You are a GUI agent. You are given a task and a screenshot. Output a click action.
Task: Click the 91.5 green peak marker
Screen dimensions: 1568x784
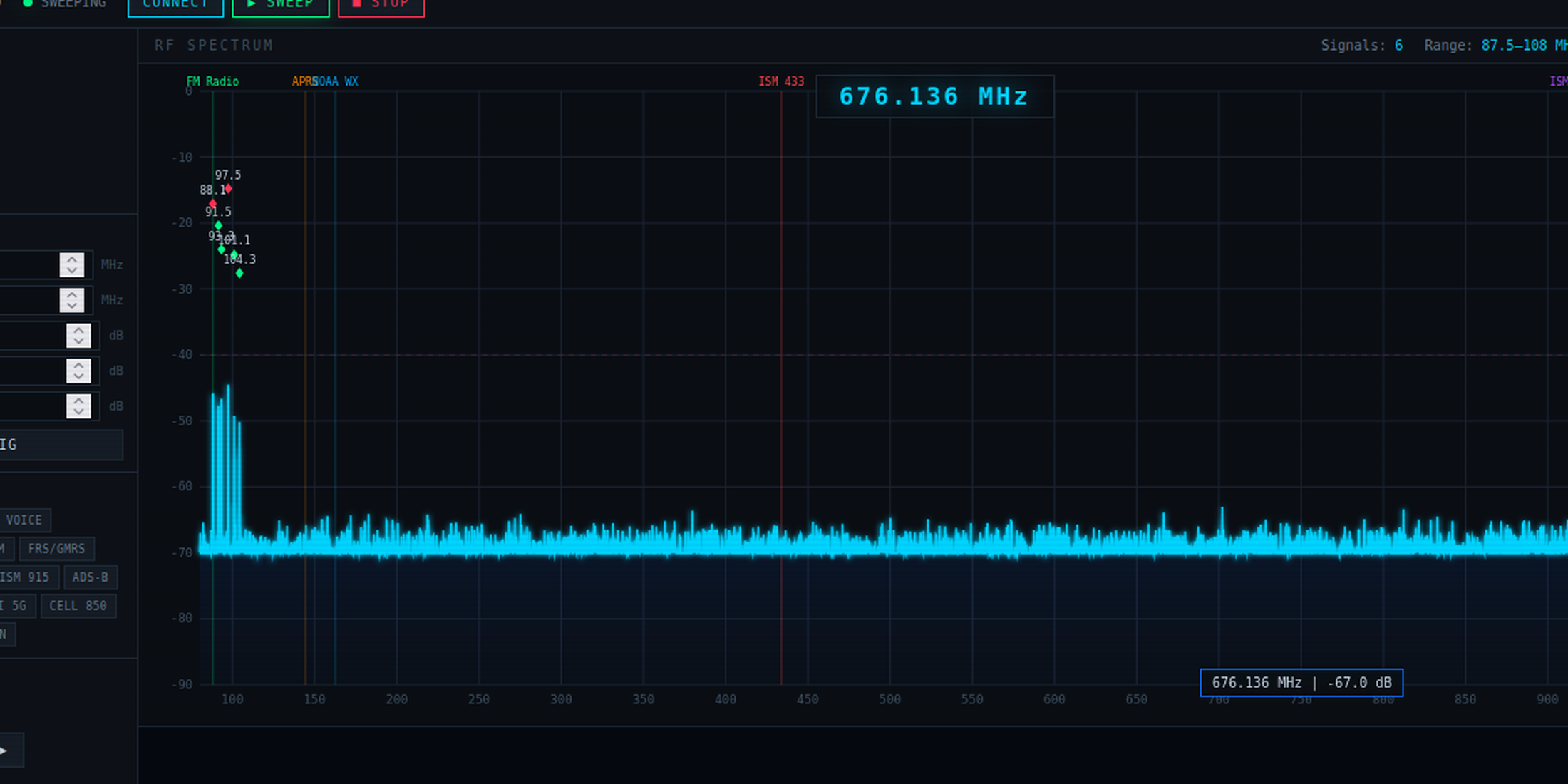(x=218, y=226)
